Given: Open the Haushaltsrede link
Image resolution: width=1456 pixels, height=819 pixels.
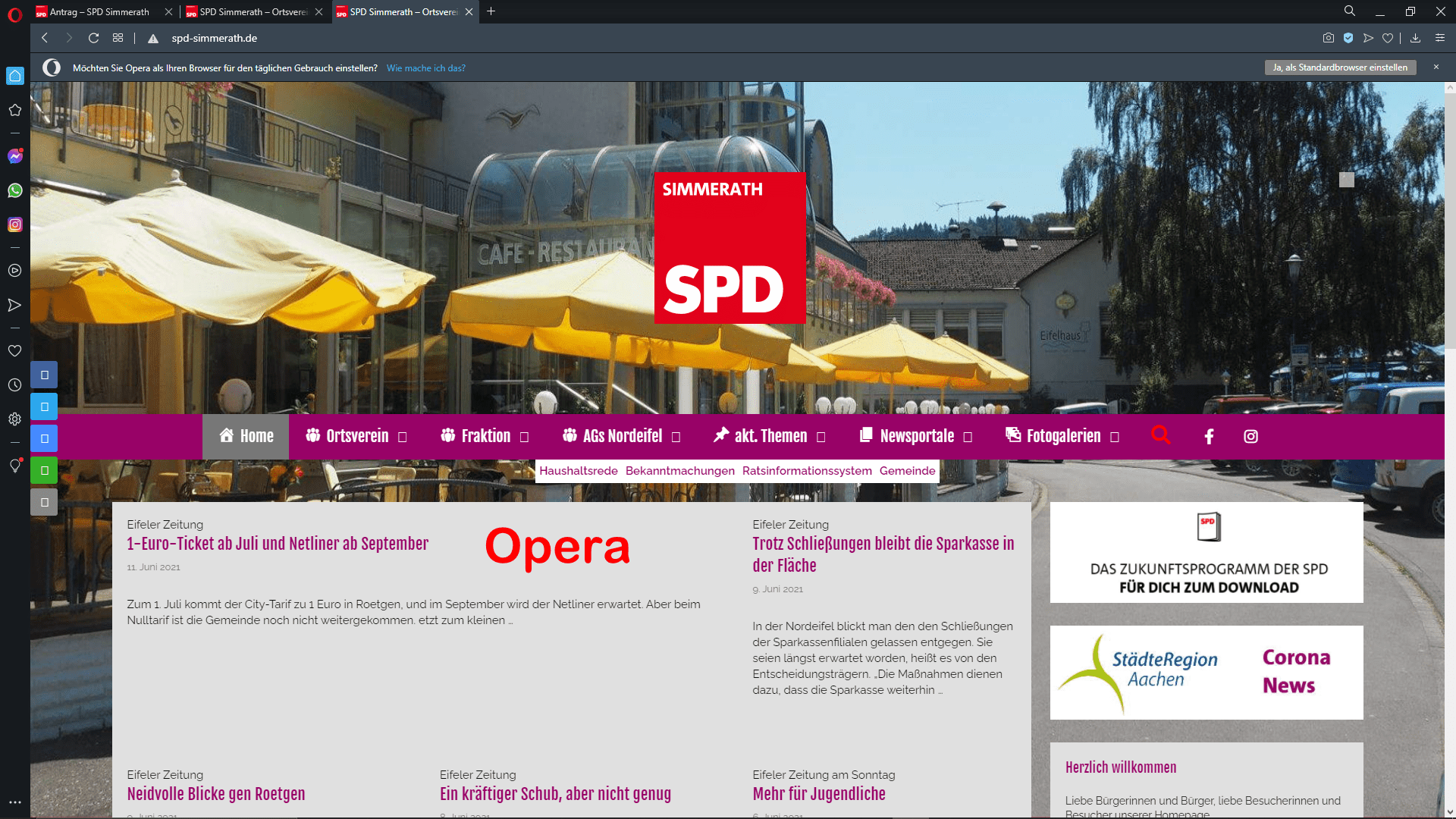Looking at the screenshot, I should [x=579, y=471].
